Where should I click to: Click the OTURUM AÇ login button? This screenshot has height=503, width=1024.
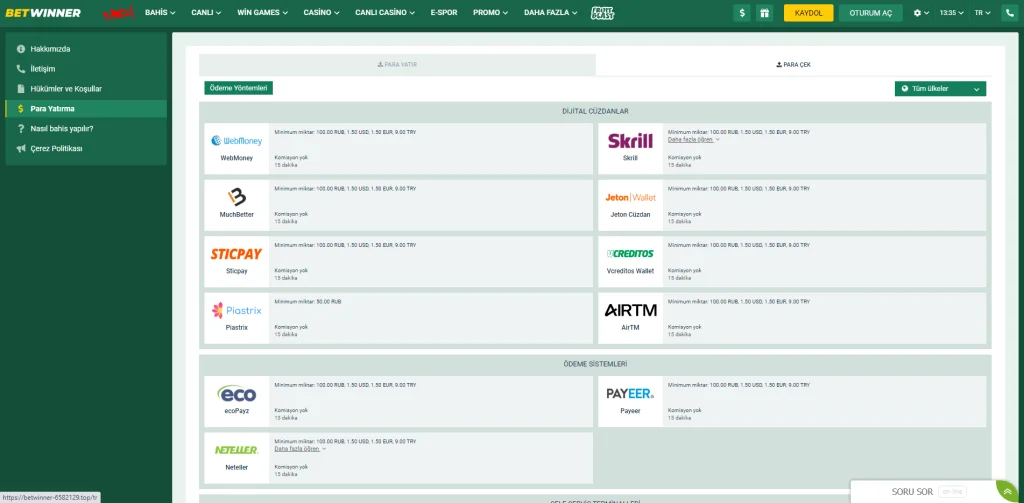871,13
